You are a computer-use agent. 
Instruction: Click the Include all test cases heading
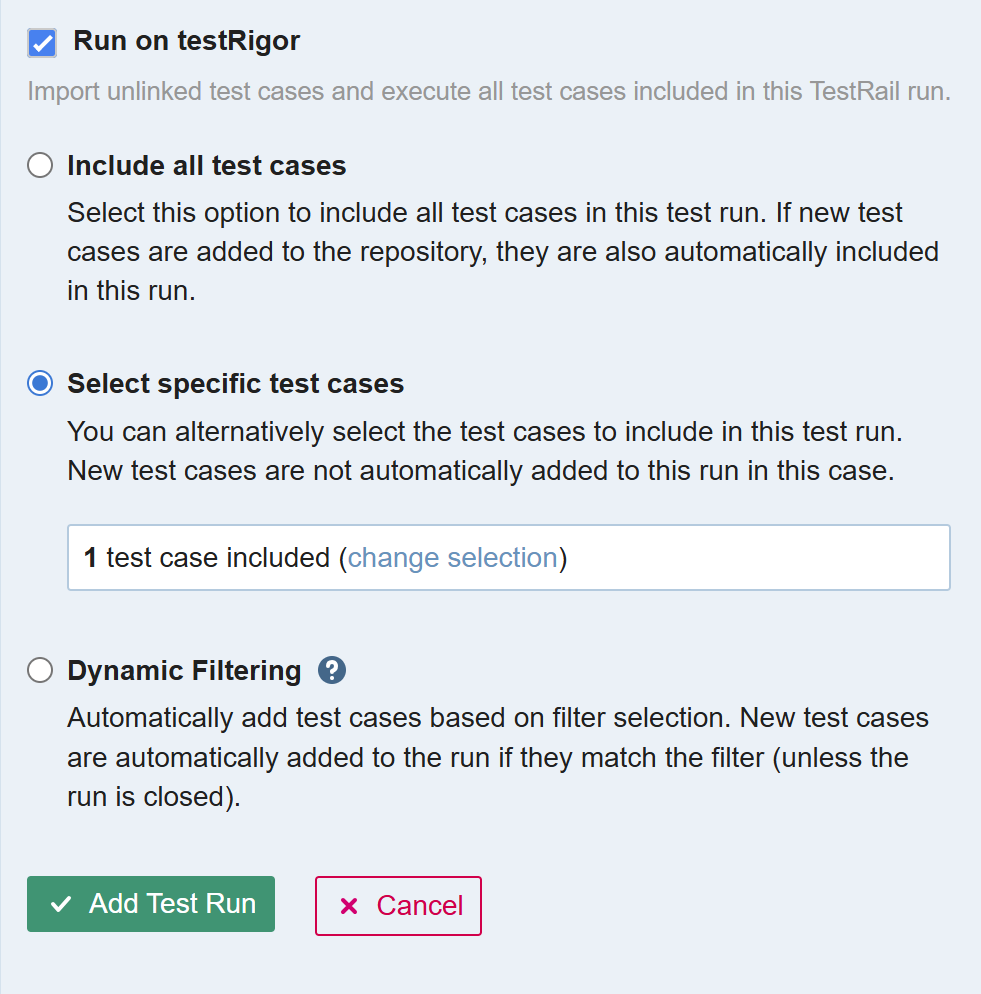(x=206, y=165)
